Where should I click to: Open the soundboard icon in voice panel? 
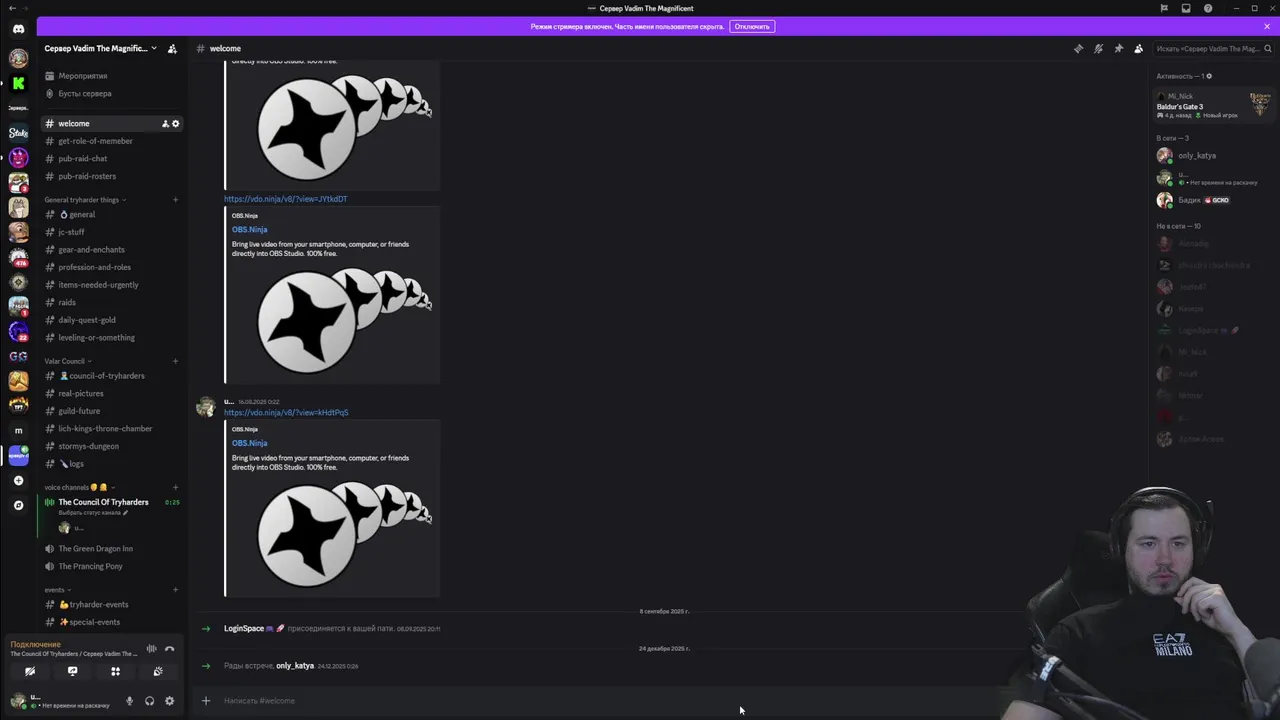coord(158,672)
